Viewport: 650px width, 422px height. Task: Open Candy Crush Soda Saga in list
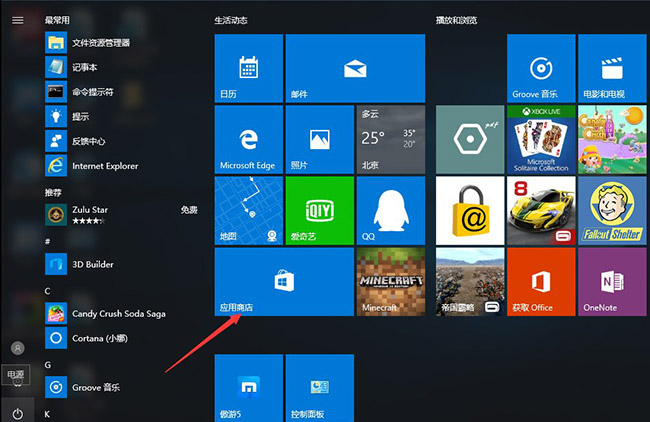105,313
